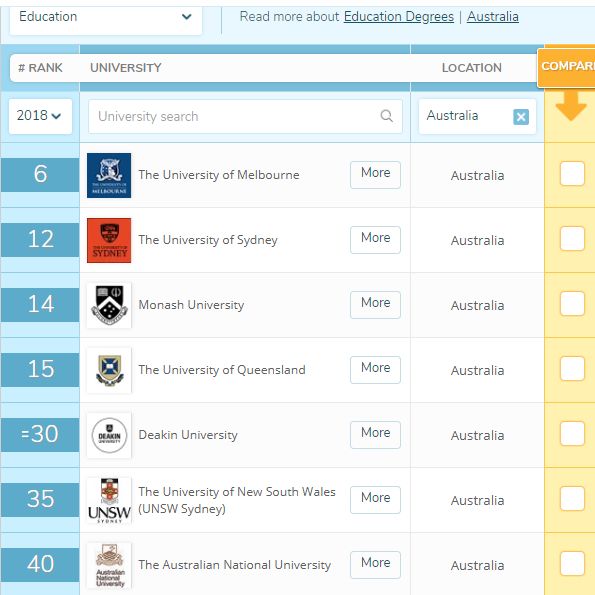Viewport: 595px width, 595px height.
Task: Click The Australian National University name
Action: tap(235, 565)
